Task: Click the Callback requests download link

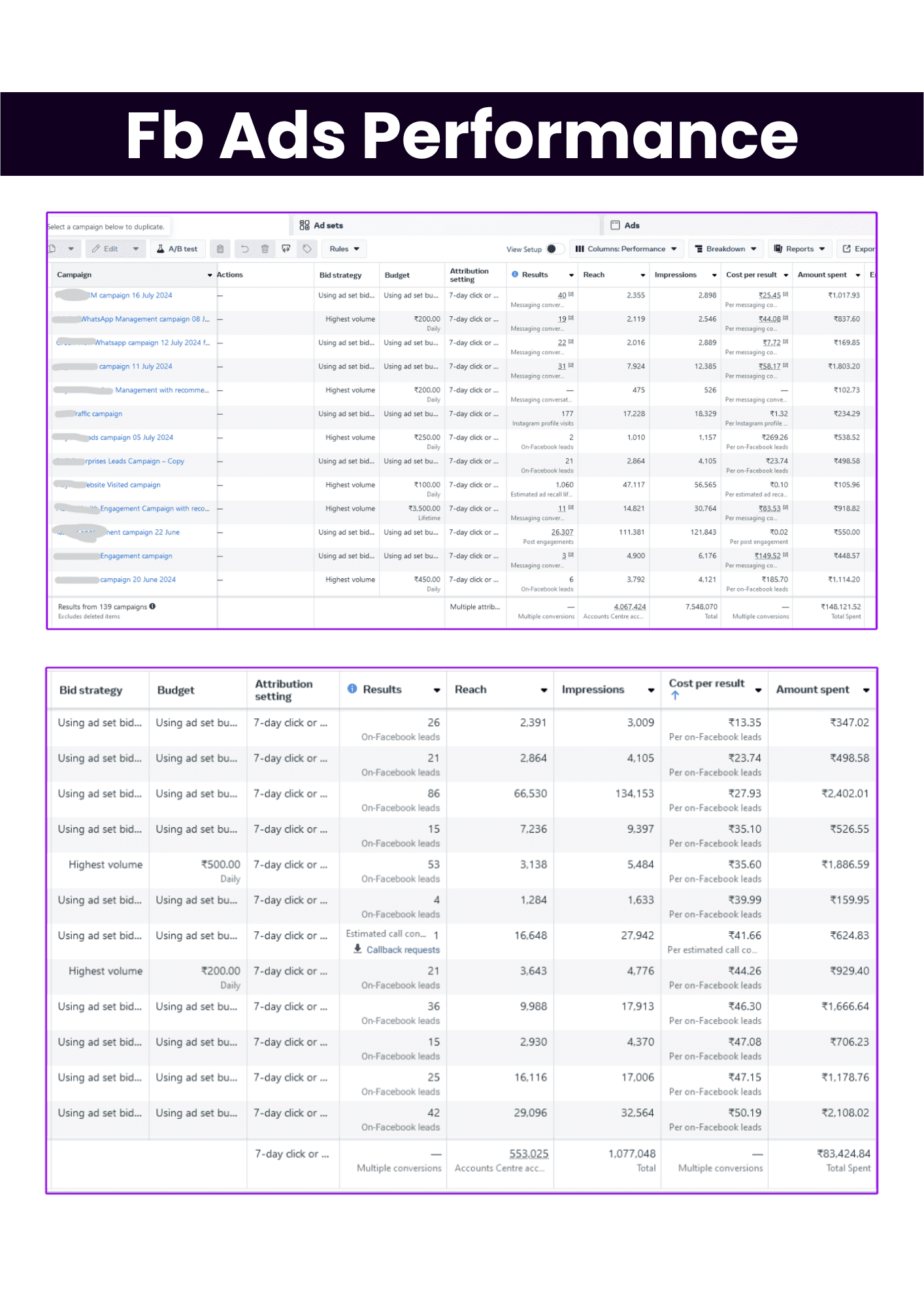Action: click(x=403, y=950)
